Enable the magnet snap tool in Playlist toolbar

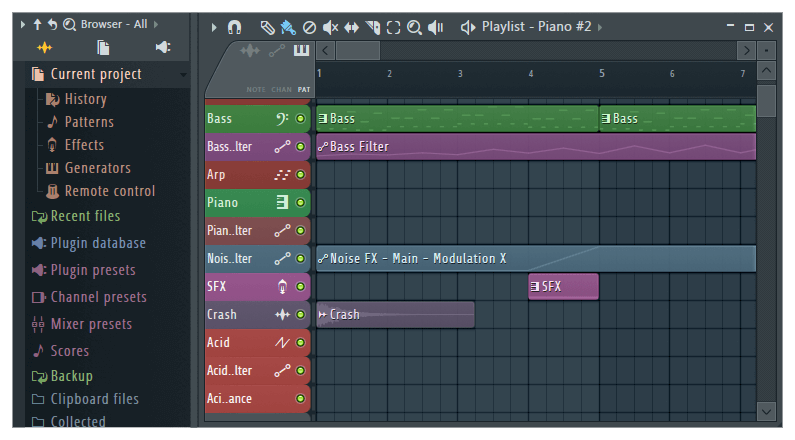point(234,27)
